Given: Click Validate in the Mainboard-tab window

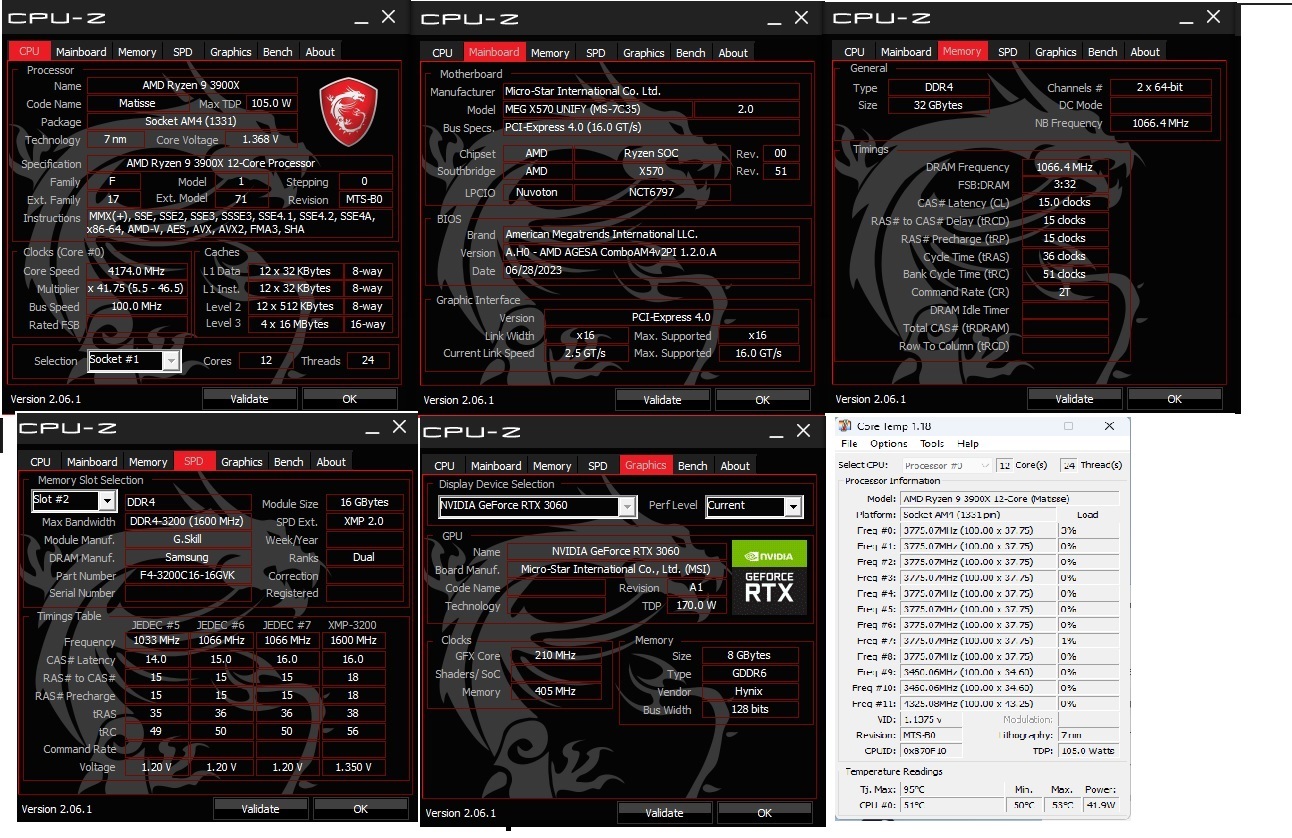Looking at the screenshot, I should click(662, 399).
